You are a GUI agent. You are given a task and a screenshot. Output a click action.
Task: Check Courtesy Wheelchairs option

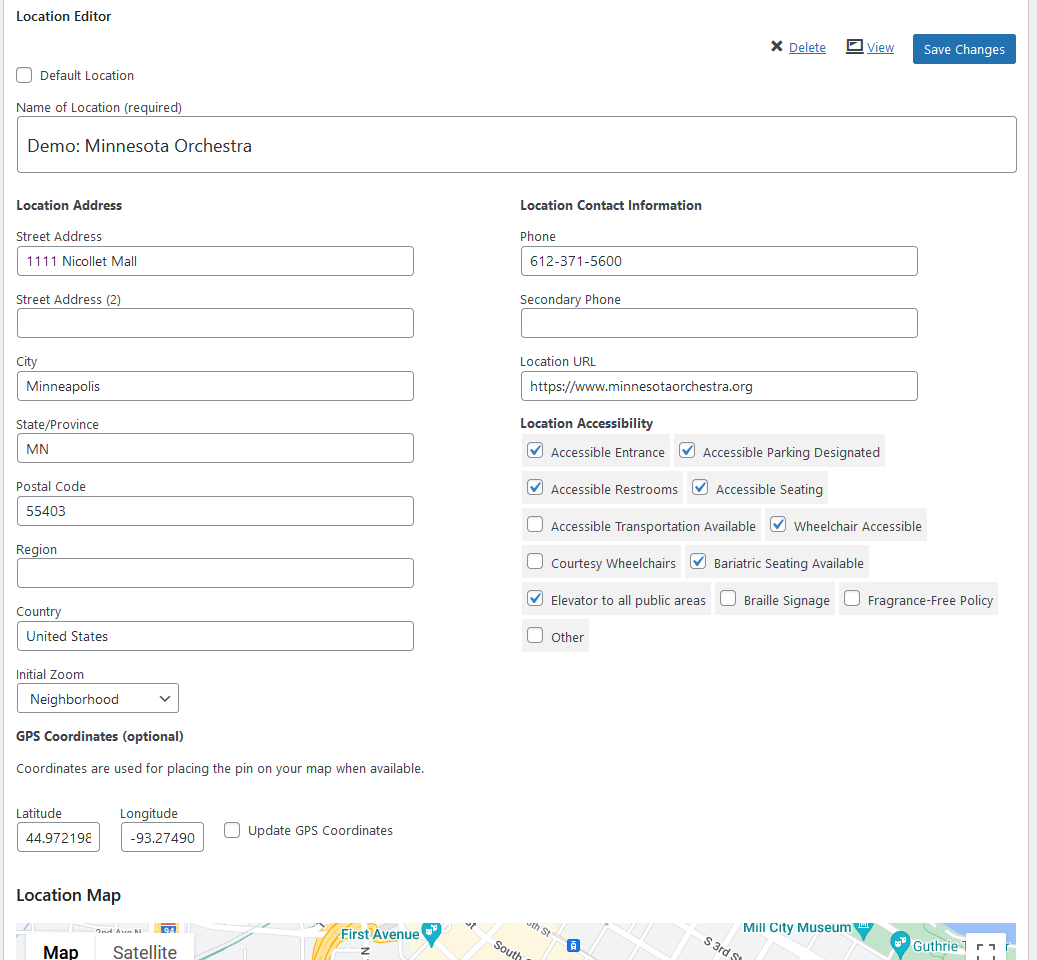click(535, 562)
